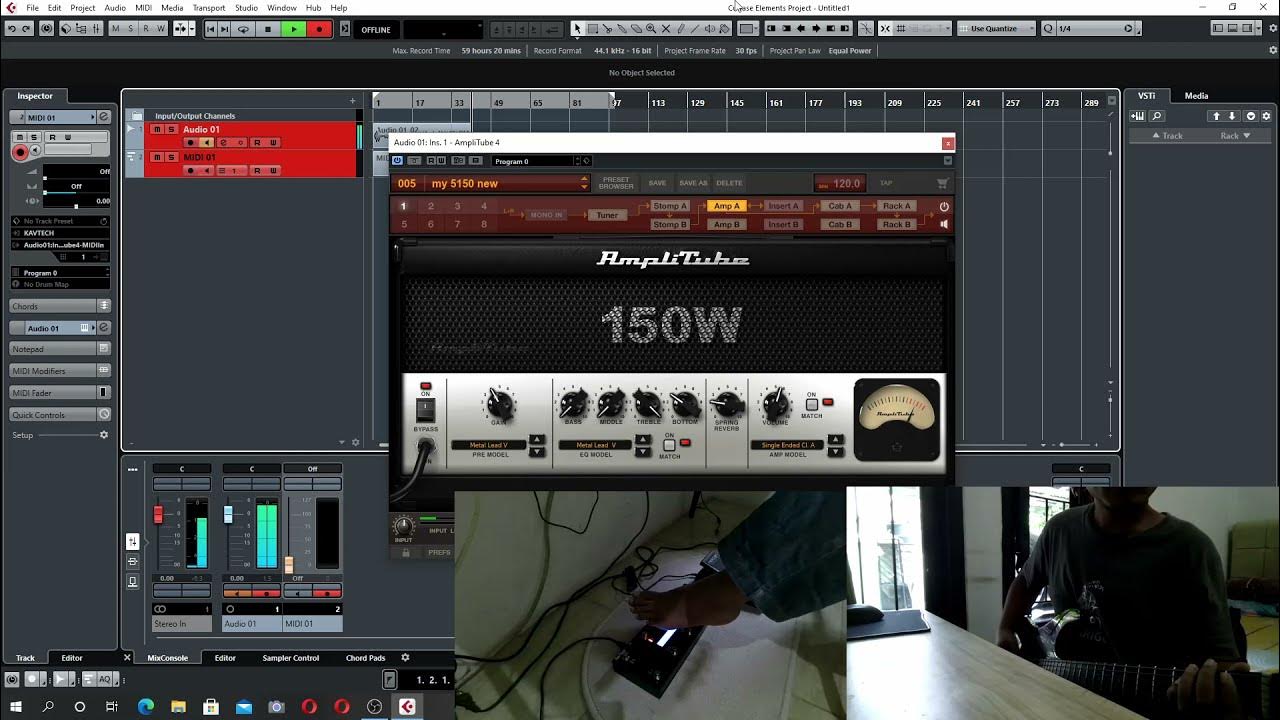This screenshot has height=720, width=1280.
Task: Toggle the Snap grid icon
Action: pos(901,29)
